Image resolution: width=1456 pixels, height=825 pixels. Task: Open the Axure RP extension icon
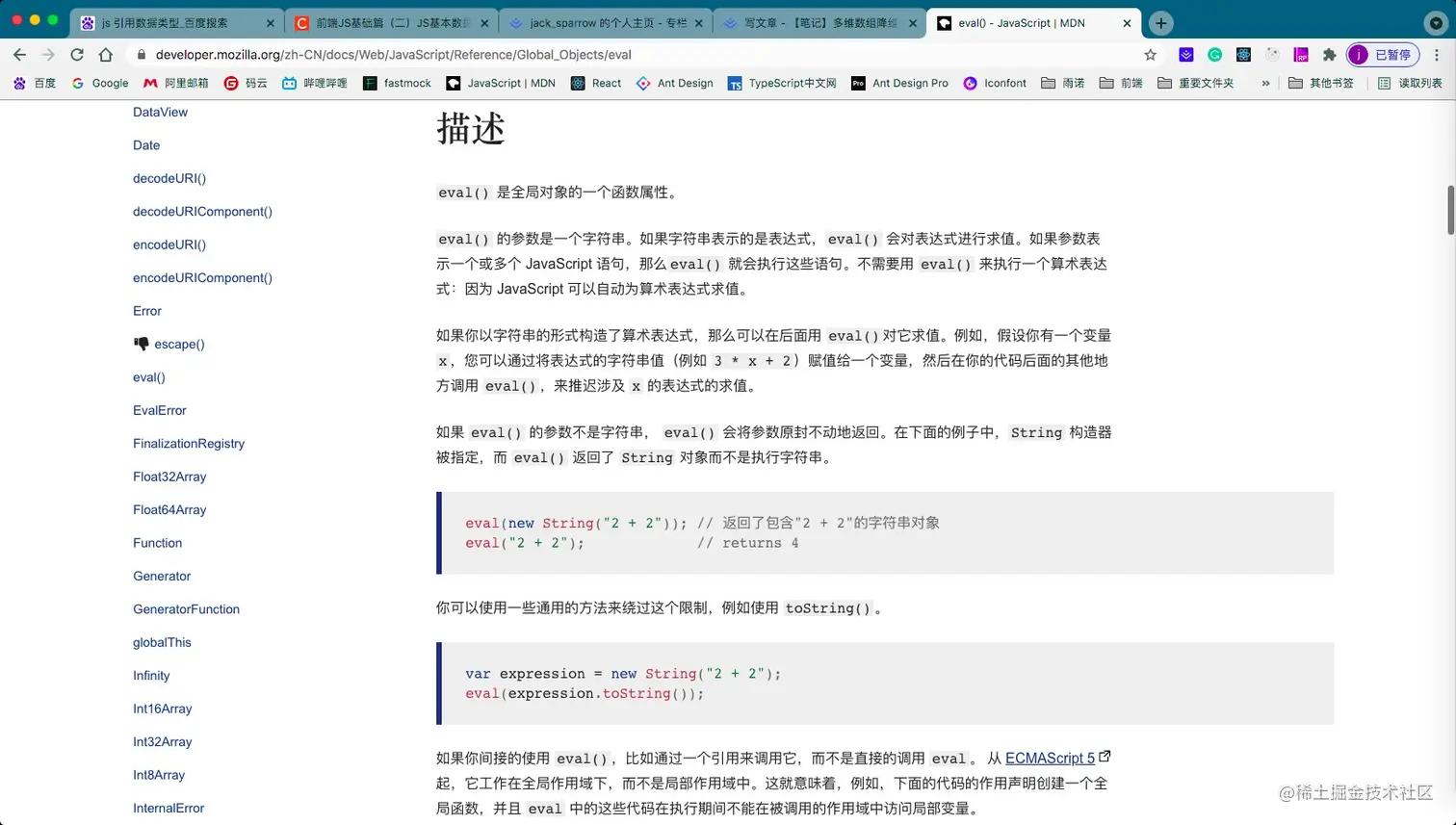click(1301, 55)
